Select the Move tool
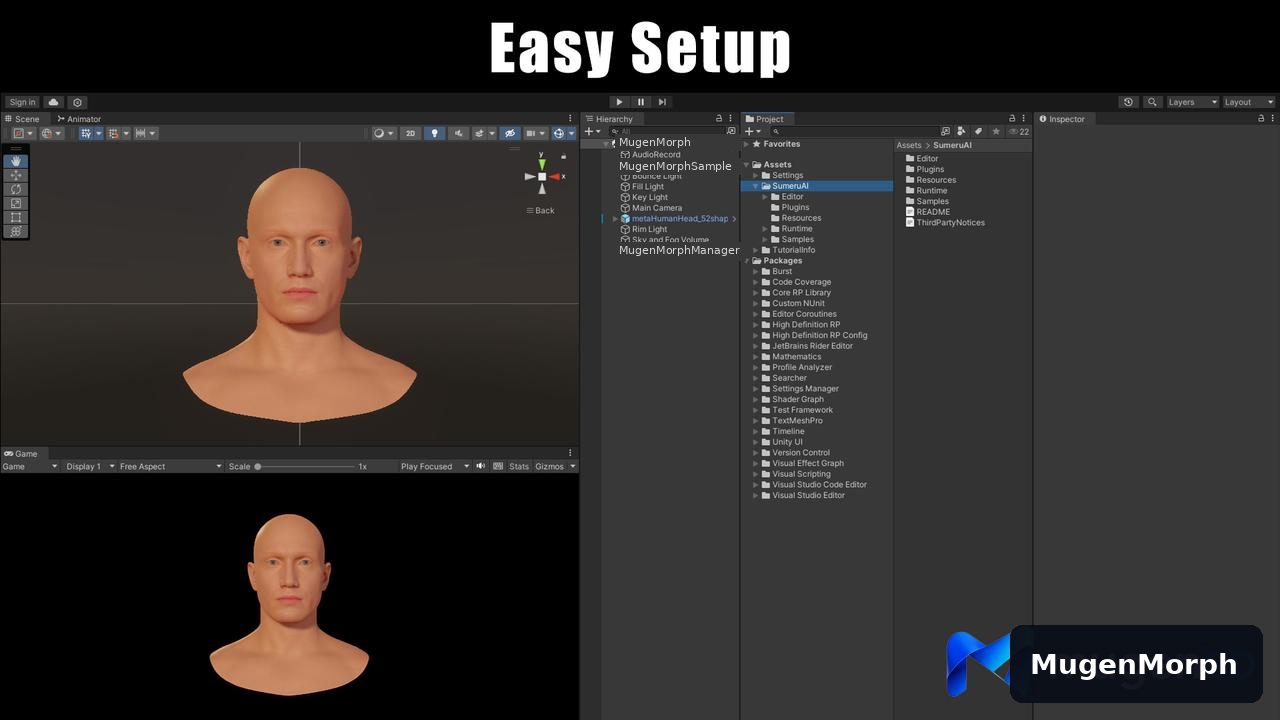The width and height of the screenshot is (1280, 720). [16, 175]
